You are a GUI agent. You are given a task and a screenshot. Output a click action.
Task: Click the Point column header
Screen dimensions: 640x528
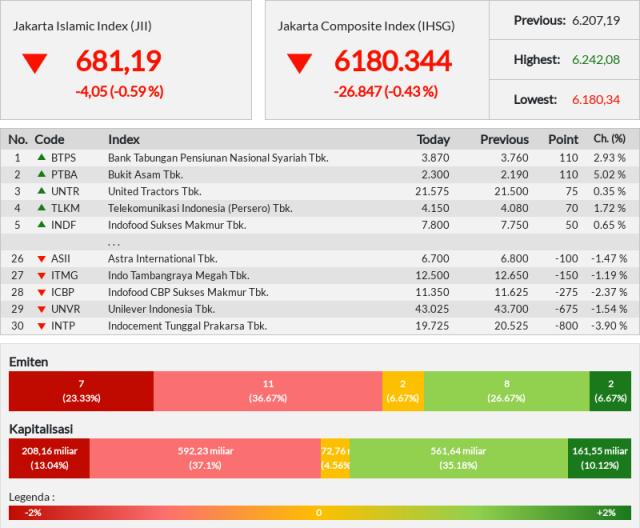coord(563,140)
